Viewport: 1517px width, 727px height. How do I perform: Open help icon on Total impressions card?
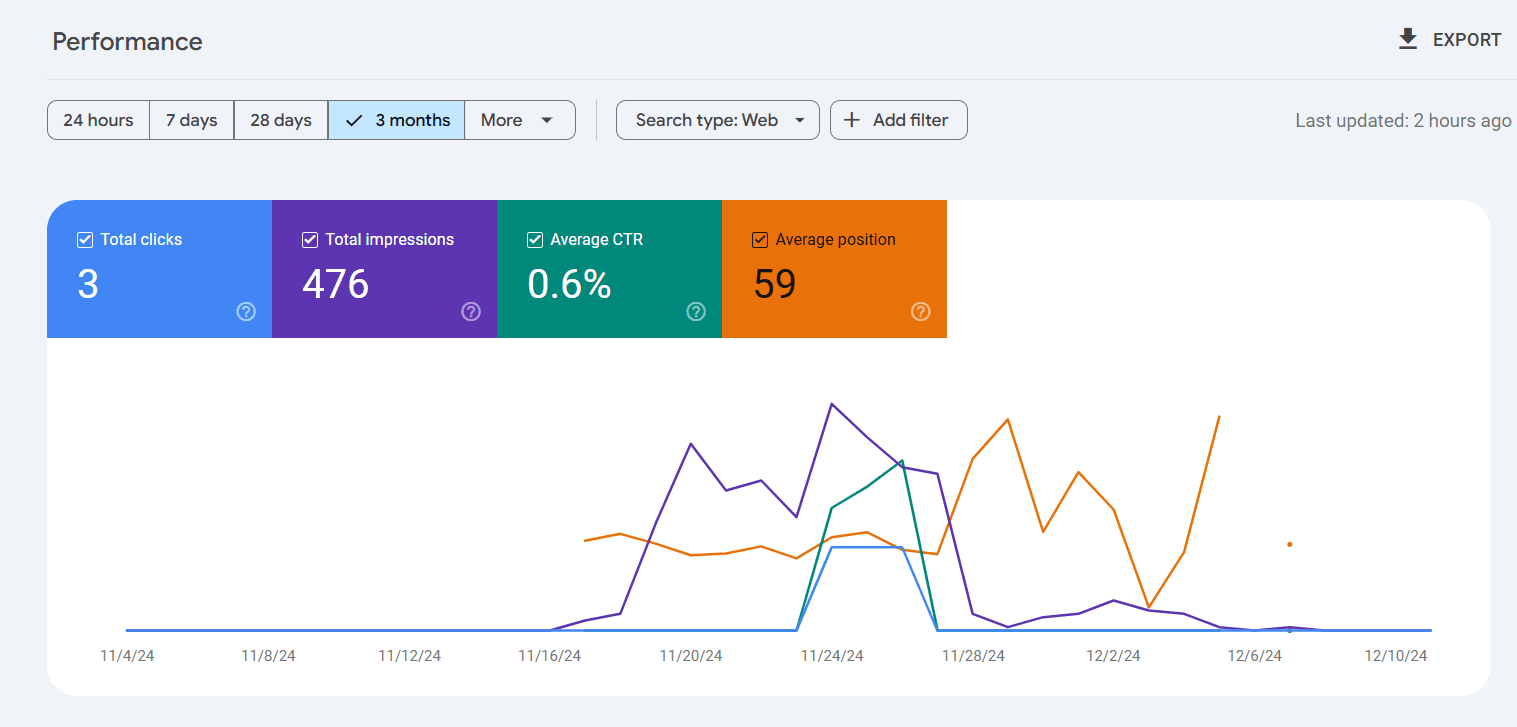pos(471,312)
